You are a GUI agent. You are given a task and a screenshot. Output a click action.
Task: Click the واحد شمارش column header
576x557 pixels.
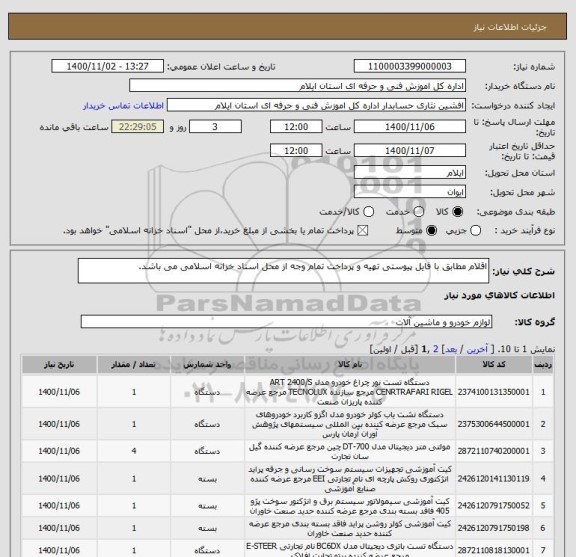click(207, 364)
